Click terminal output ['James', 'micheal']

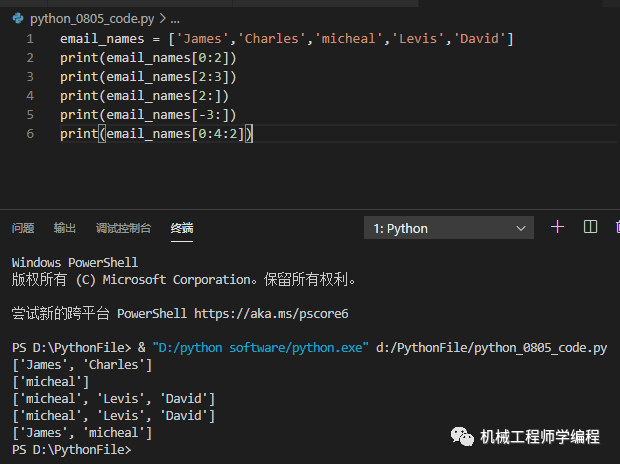[x=82, y=433]
